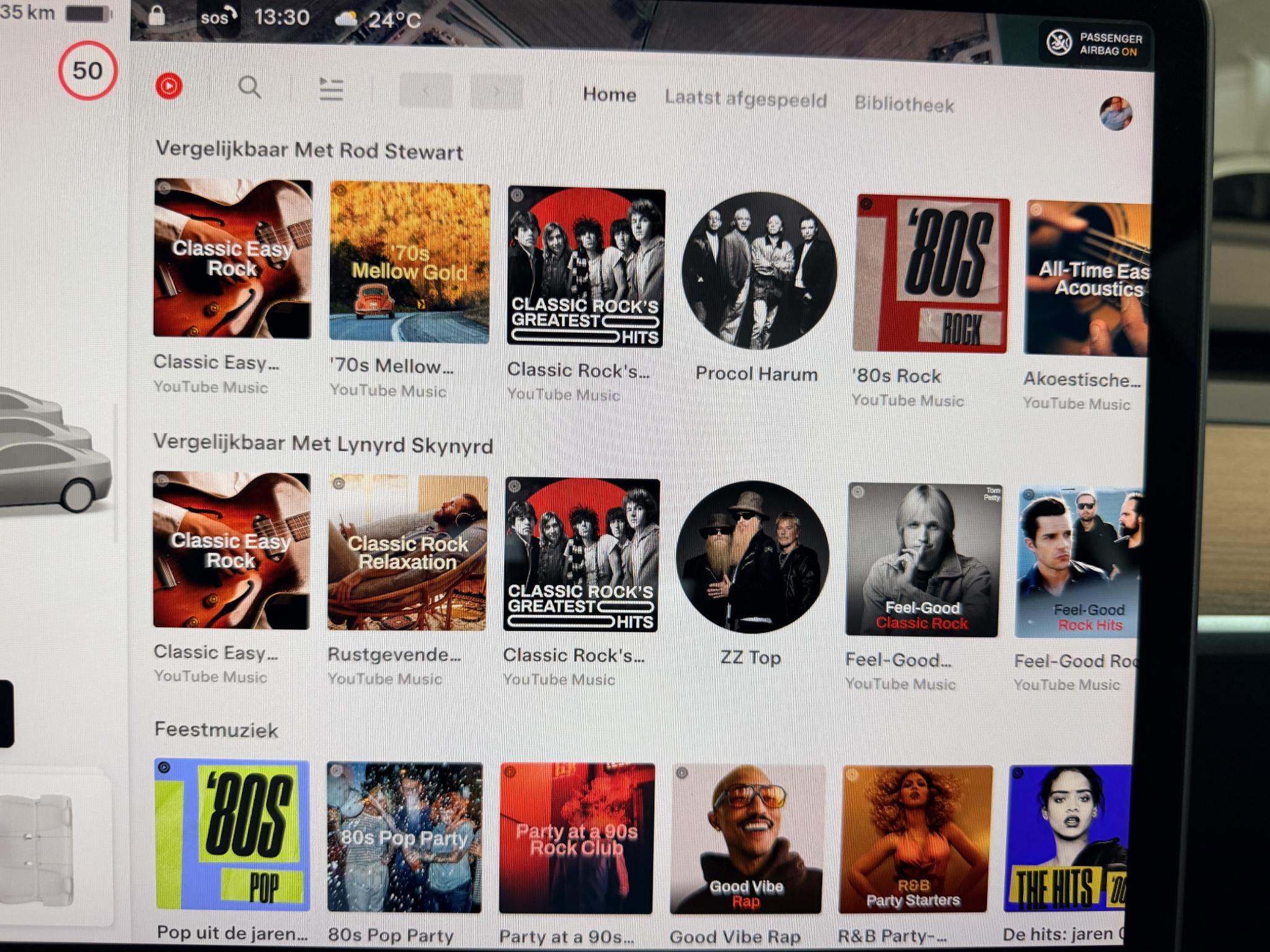This screenshot has width=1270, height=952.
Task: Tap the Passenger Airbag On indicator
Action: click(x=1095, y=44)
